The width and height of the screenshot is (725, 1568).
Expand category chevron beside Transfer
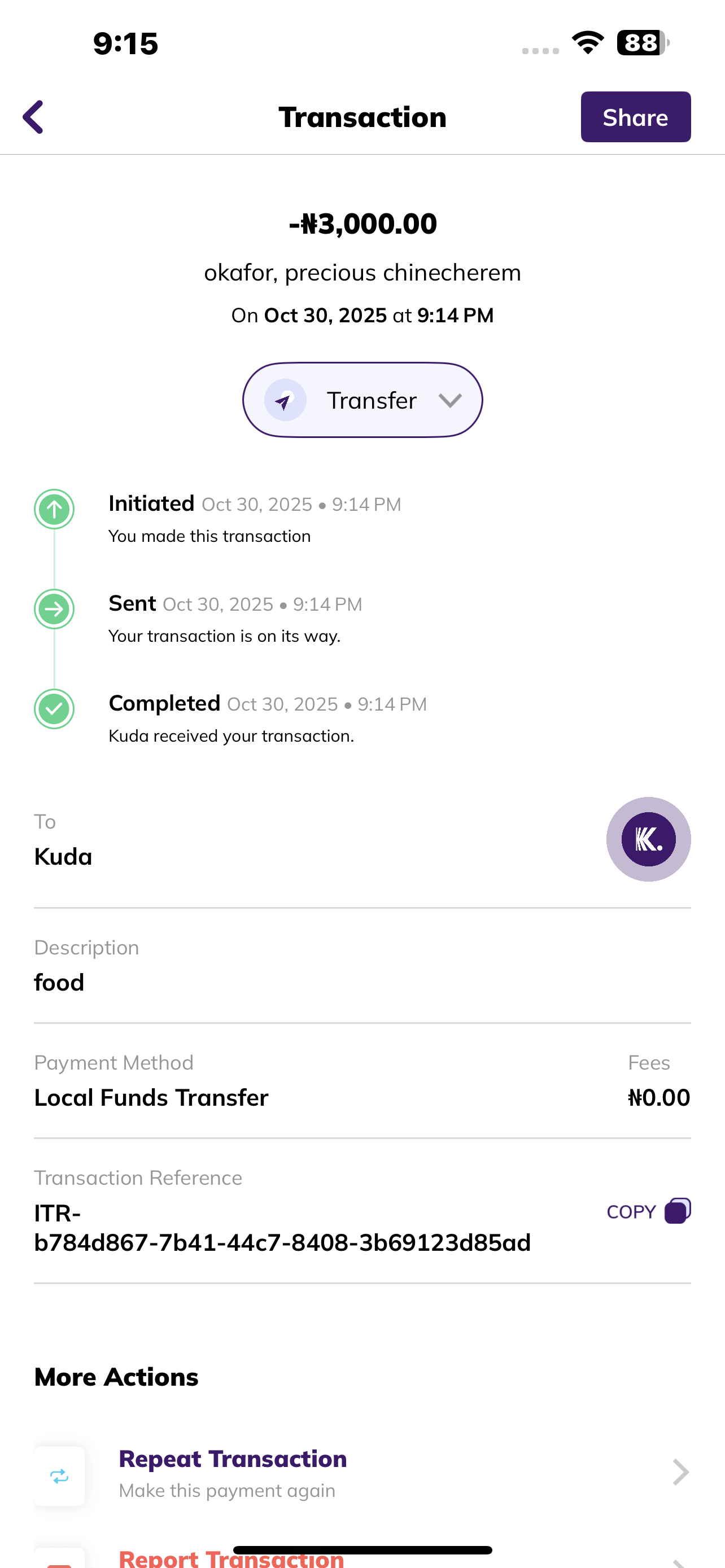click(x=450, y=401)
